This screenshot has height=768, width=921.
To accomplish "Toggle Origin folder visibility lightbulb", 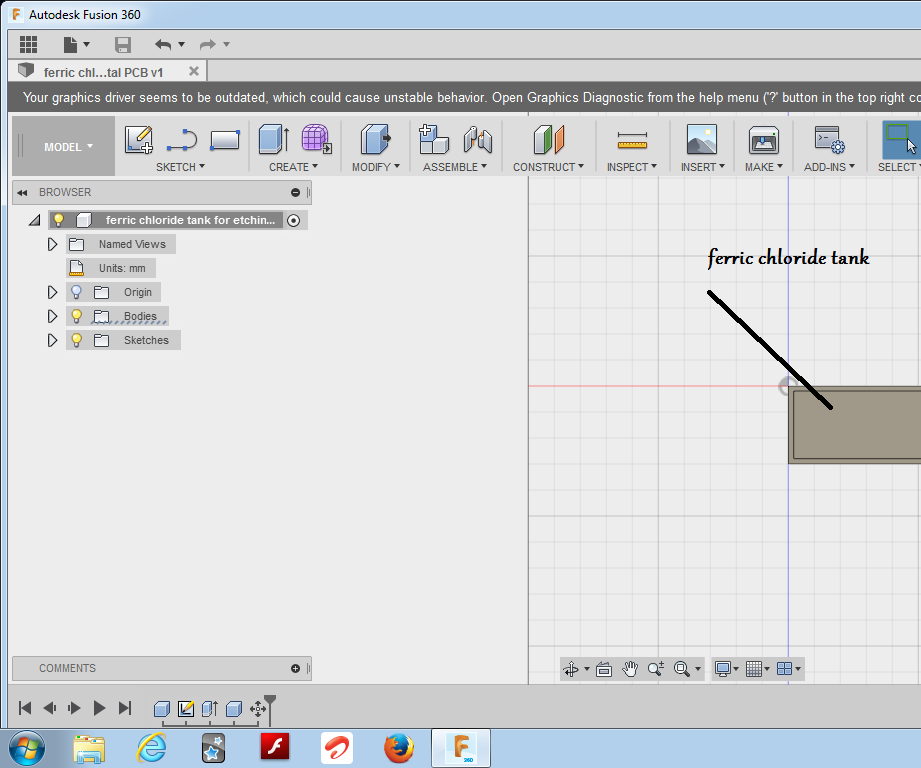I will click(76, 292).
